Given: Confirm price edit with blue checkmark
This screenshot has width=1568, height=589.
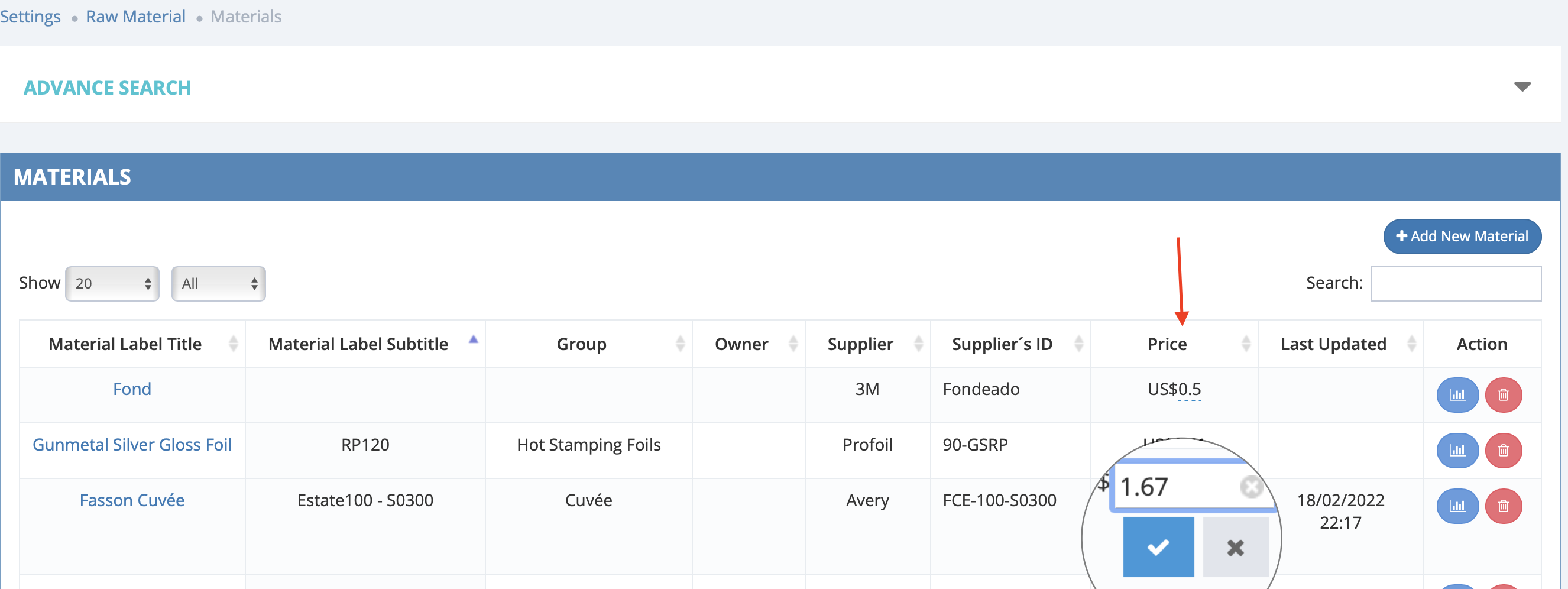Looking at the screenshot, I should click(x=1158, y=546).
